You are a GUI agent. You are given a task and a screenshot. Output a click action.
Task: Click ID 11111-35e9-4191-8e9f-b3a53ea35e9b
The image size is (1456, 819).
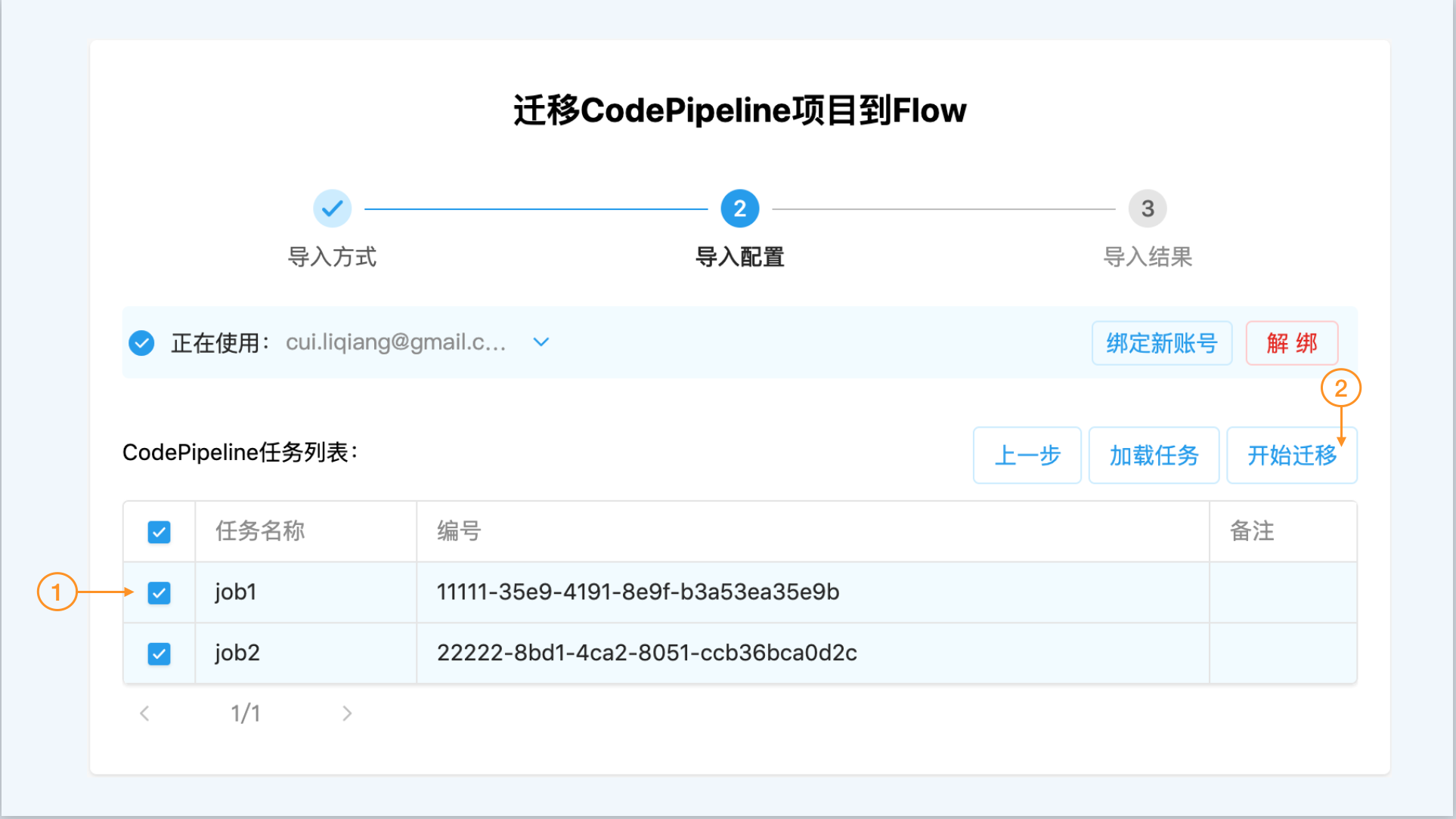click(638, 592)
